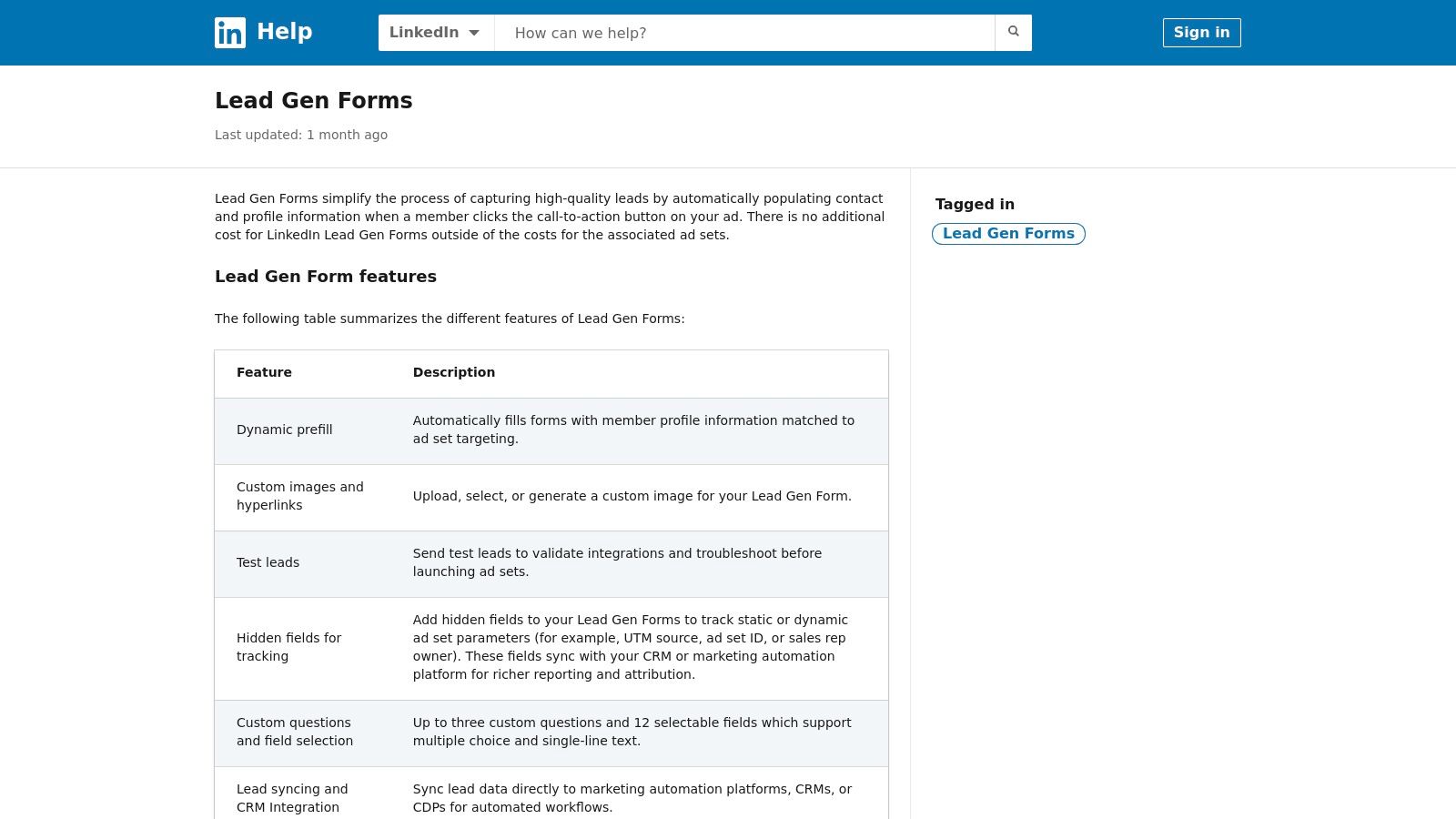This screenshot has width=1456, height=819.
Task: Click the Custom questions and field selection row
Action: click(x=295, y=732)
